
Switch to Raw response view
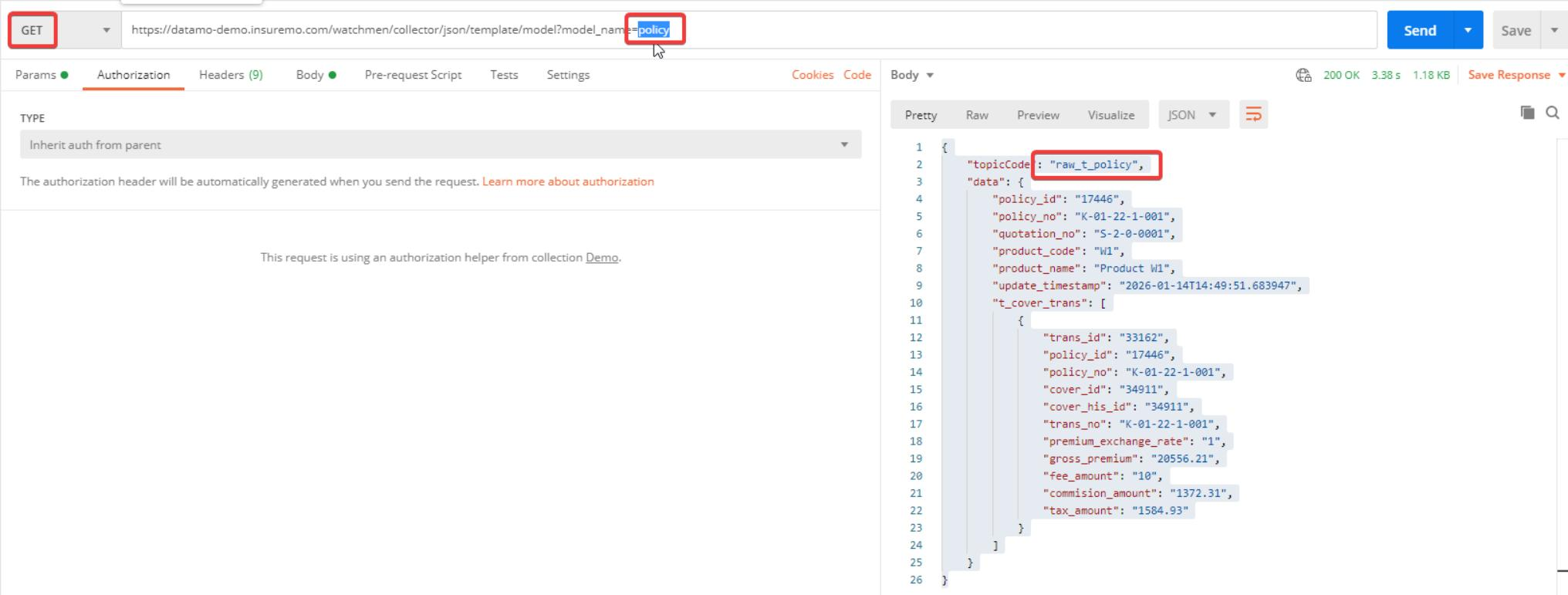click(977, 115)
